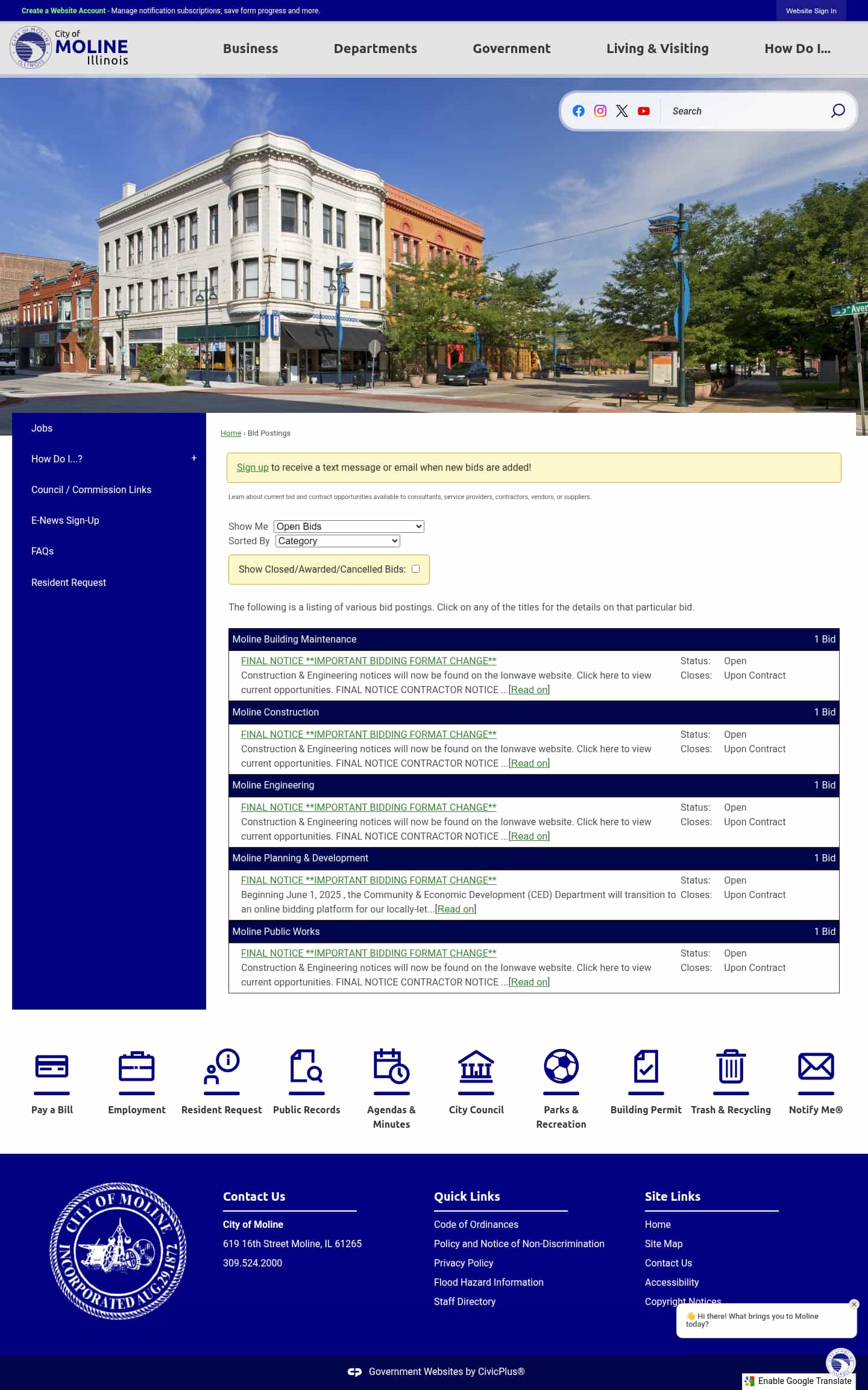Open the Government main menu

(512, 48)
